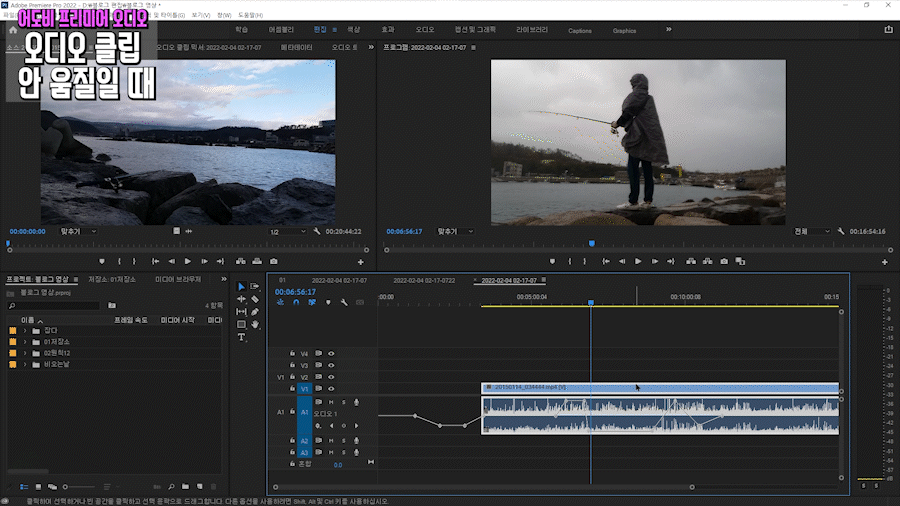Open Source monitor settings wrench
Screen dimensions: 900x506
[x=317, y=231]
